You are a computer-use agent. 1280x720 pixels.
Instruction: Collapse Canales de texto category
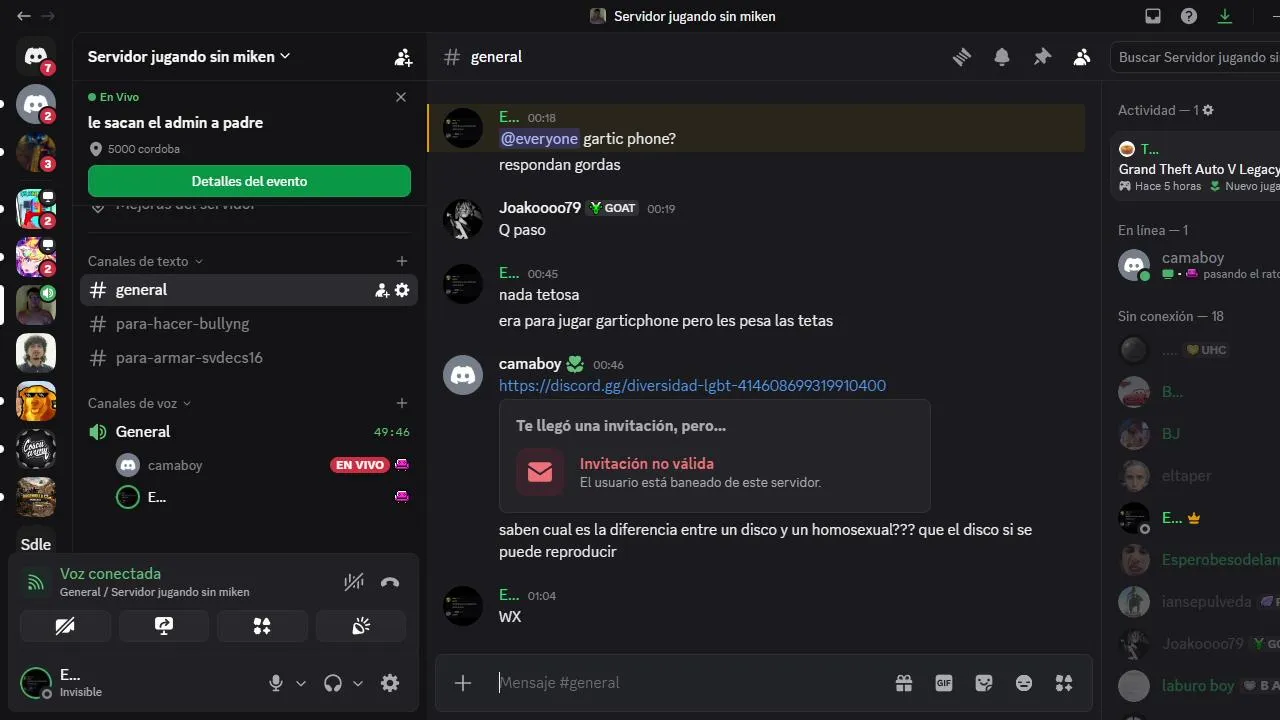coord(145,261)
